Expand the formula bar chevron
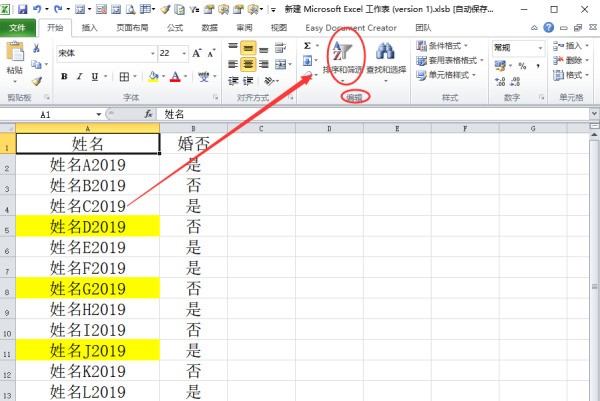The image size is (600, 401). pos(594,114)
